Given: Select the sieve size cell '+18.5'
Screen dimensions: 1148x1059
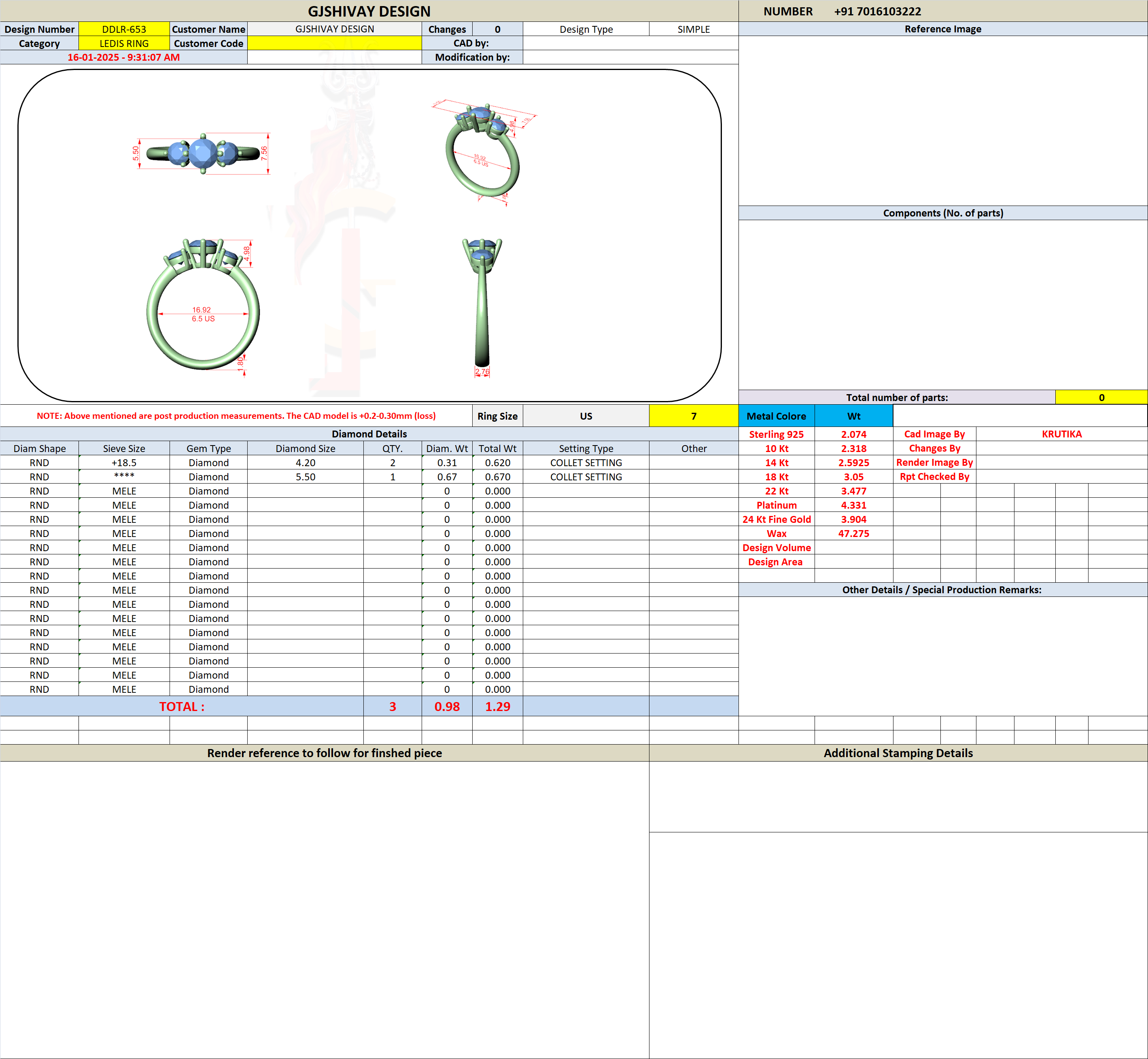Looking at the screenshot, I should point(124,463).
